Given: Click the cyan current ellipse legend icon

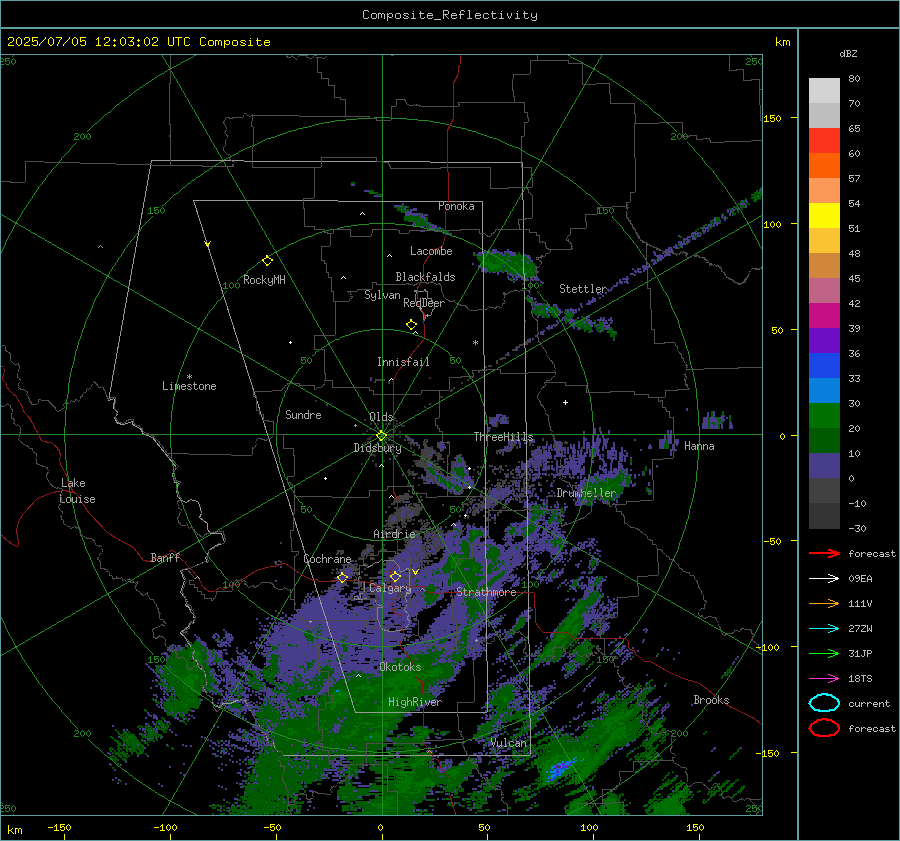Looking at the screenshot, I should [824, 703].
